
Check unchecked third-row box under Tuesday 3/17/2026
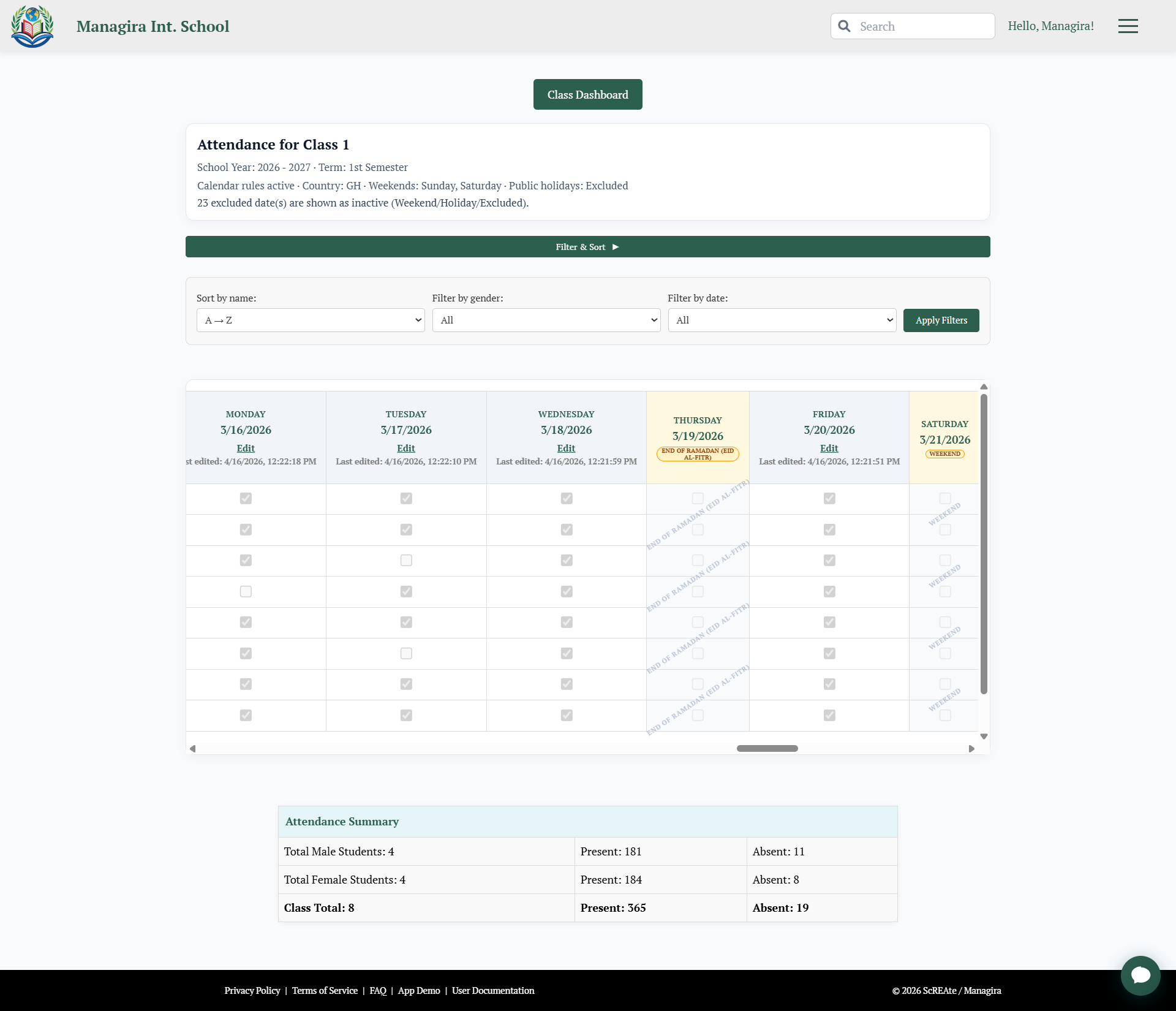pyautogui.click(x=406, y=561)
